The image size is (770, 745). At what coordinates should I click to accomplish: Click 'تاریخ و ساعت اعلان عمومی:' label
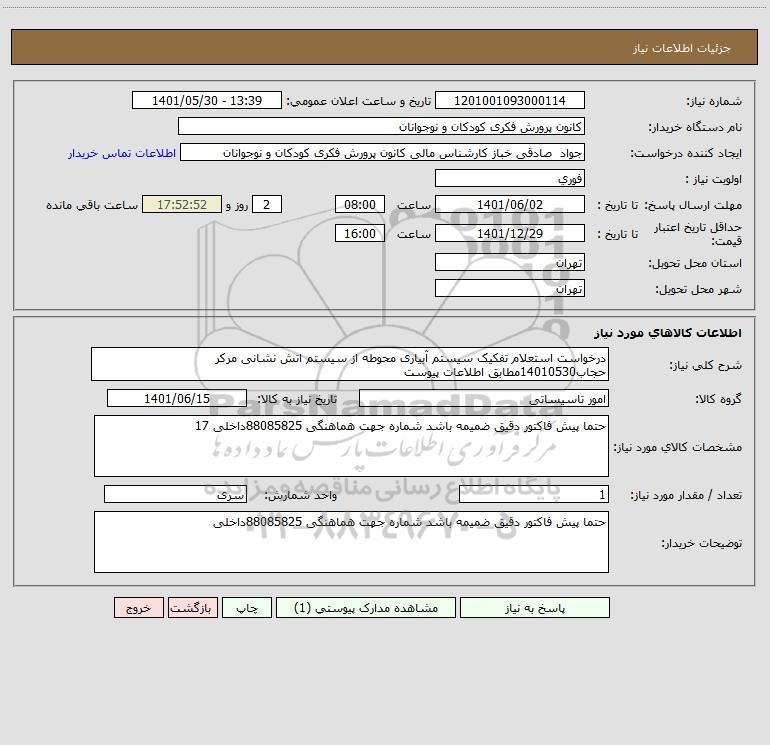click(358, 101)
